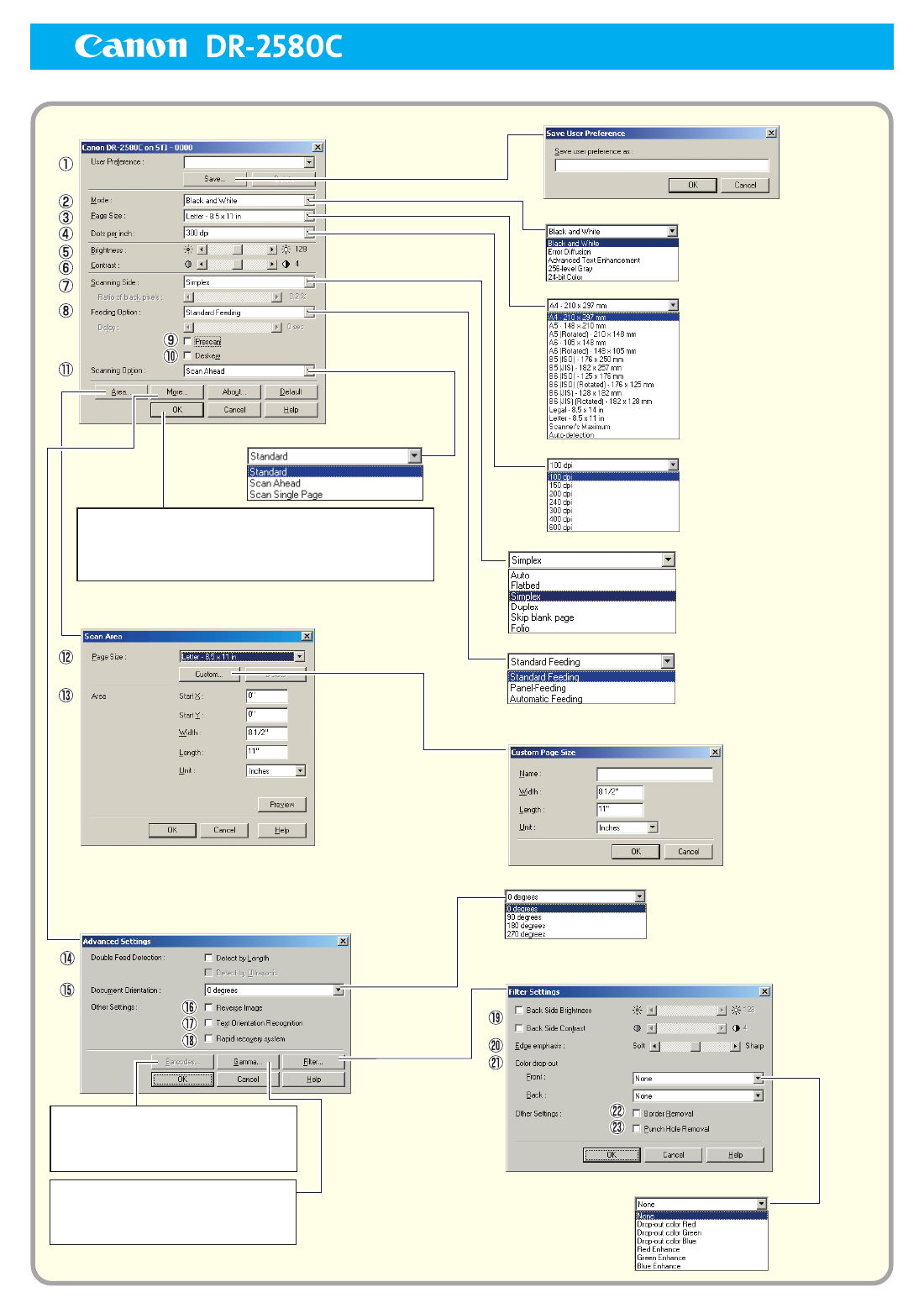The height and width of the screenshot is (1308, 924).
Task: Click the Start X field in Scan Area
Action: point(267,696)
